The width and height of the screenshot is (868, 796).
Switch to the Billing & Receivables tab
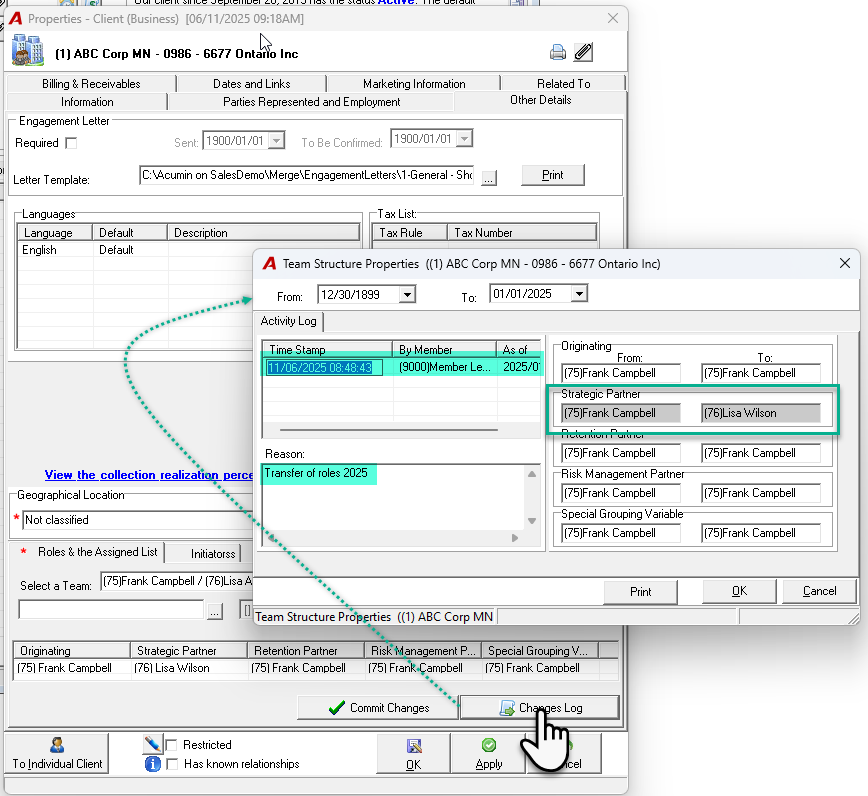click(x=91, y=84)
